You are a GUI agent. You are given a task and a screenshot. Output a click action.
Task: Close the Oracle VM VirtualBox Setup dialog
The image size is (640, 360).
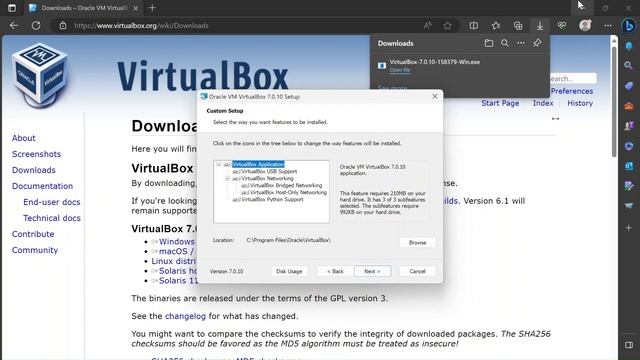pos(435,96)
